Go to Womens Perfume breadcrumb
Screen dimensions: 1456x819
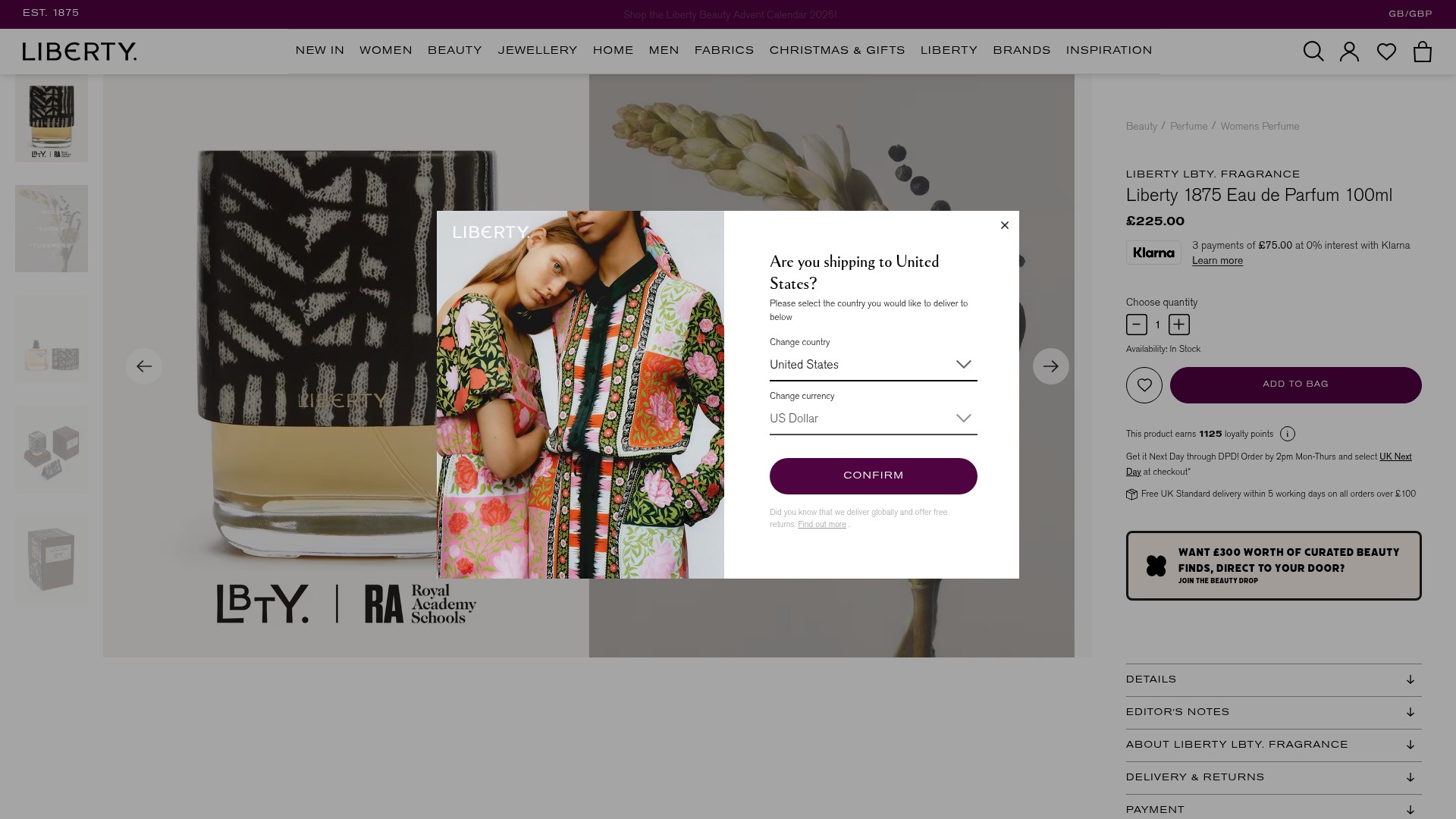1260,127
